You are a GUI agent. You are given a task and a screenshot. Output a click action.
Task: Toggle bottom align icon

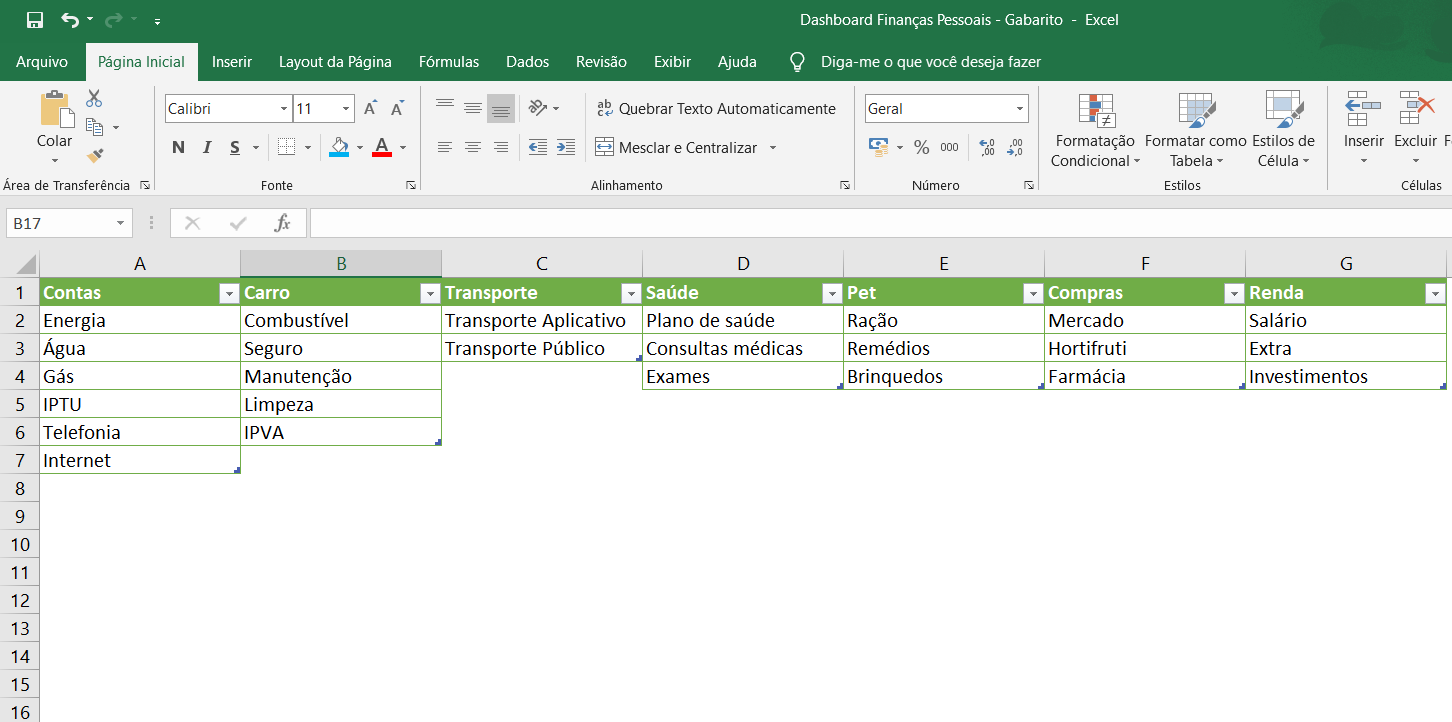(501, 108)
